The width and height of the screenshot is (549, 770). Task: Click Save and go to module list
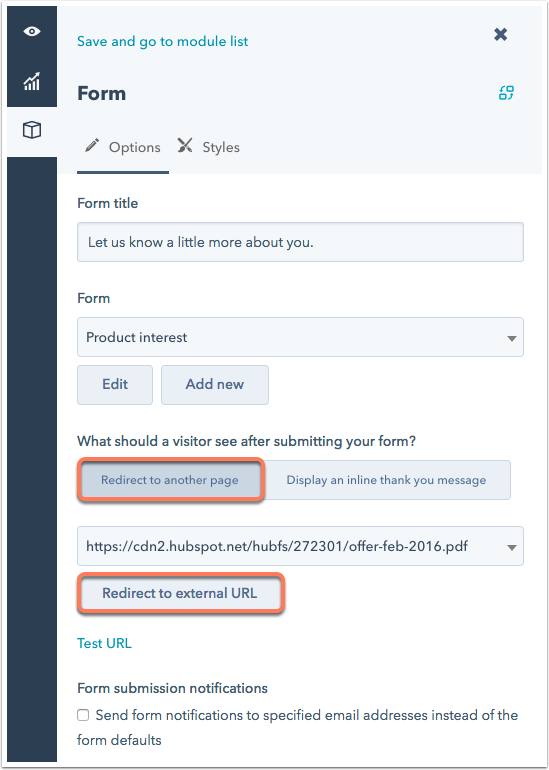click(163, 41)
